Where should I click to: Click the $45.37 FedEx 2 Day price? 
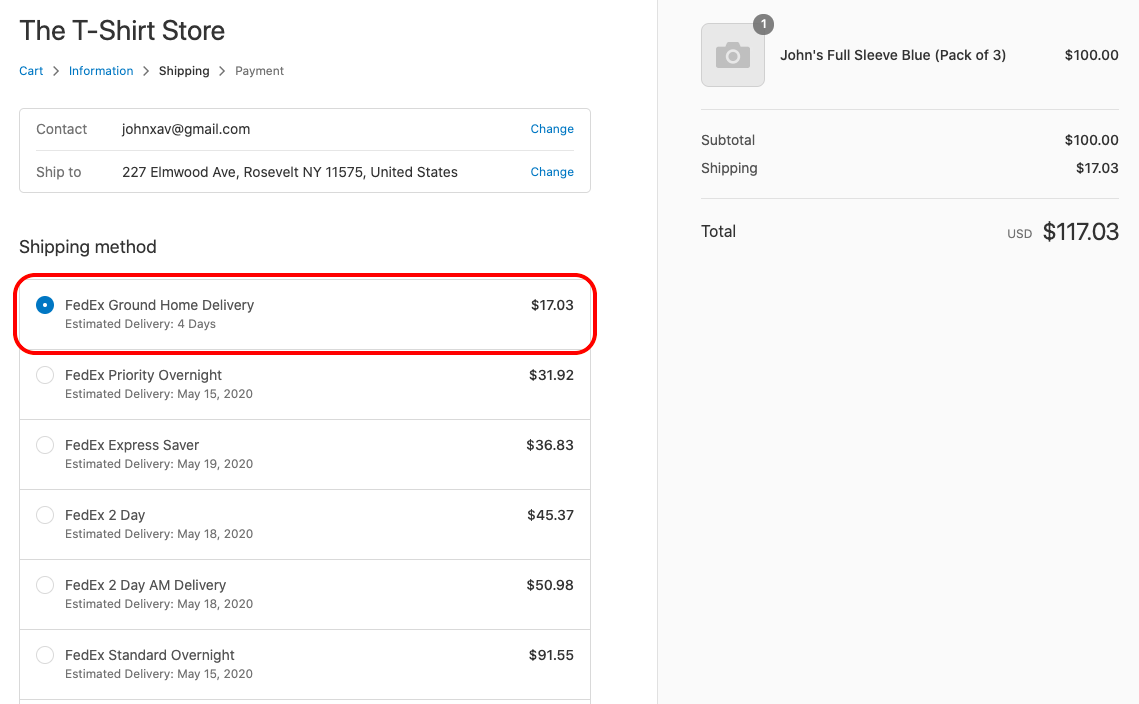pyautogui.click(x=551, y=515)
